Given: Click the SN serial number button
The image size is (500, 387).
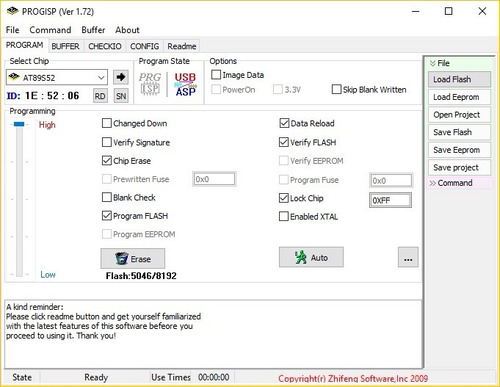Looking at the screenshot, I should click(x=121, y=96).
